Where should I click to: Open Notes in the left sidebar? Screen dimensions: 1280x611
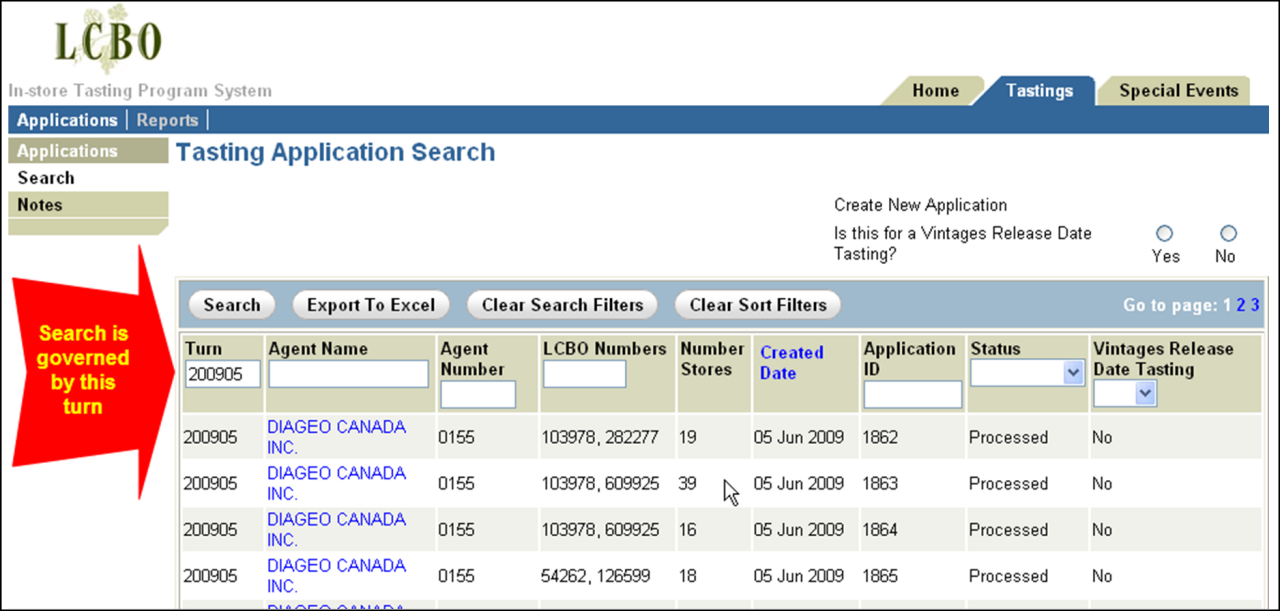click(x=88, y=205)
